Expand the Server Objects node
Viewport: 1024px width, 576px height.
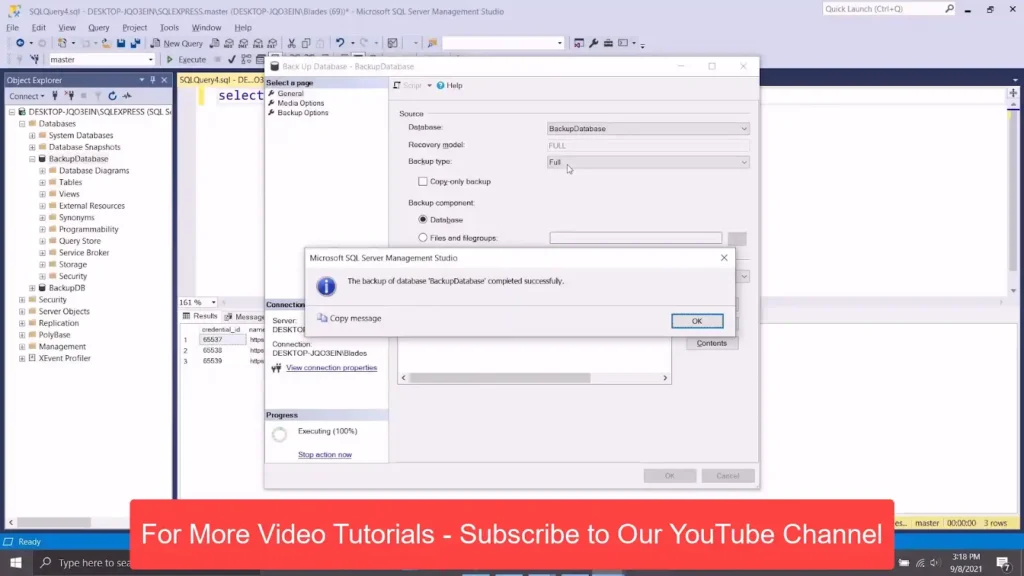coord(22,312)
